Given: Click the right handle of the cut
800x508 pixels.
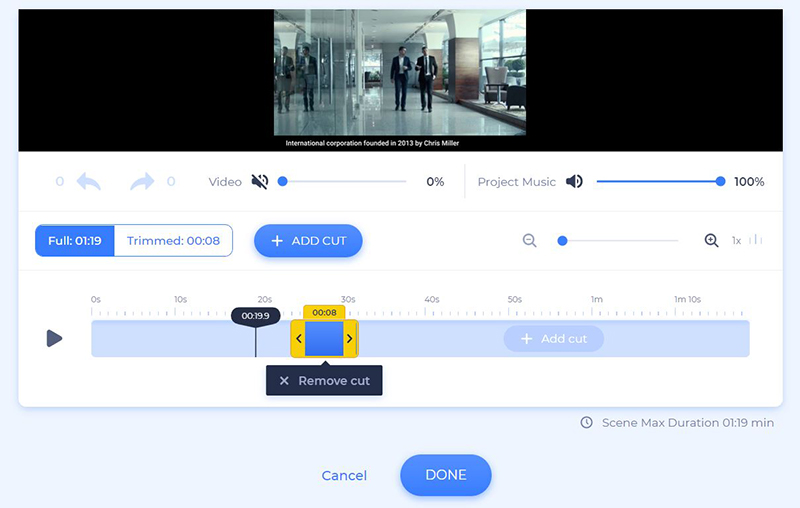Looking at the screenshot, I should (349, 339).
